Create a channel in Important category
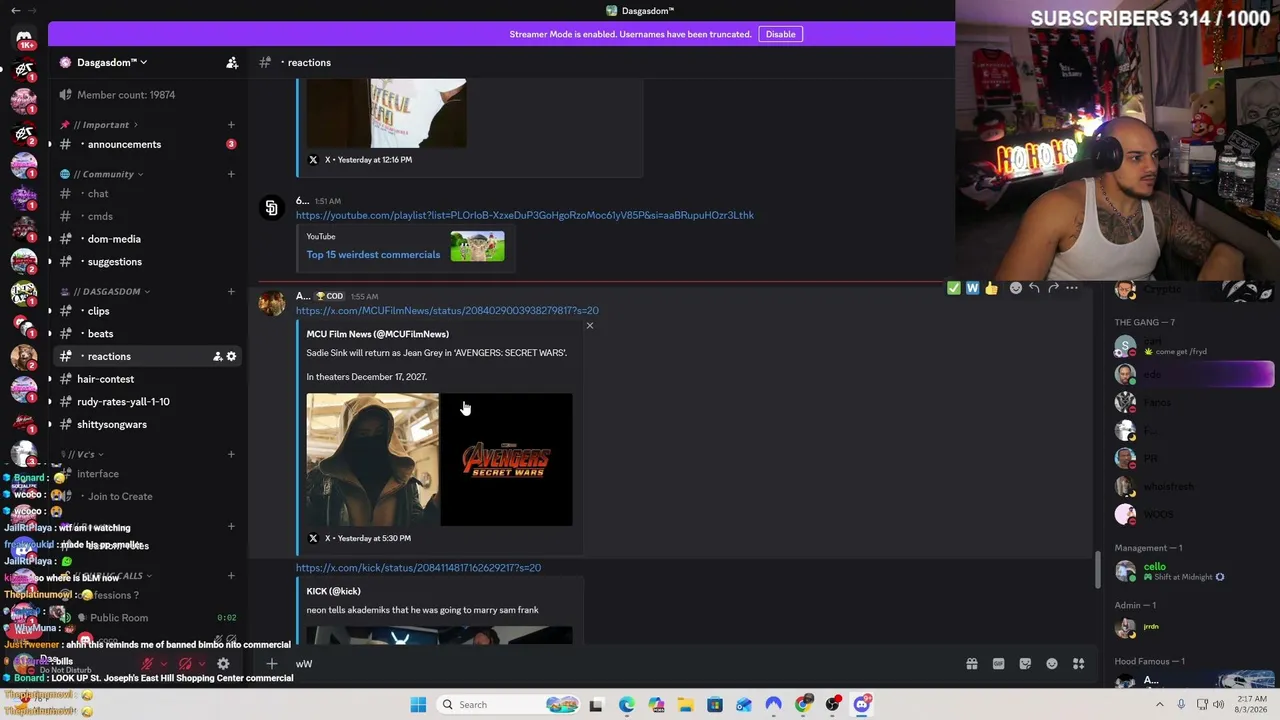Viewport: 1280px width, 720px height. pos(231,125)
